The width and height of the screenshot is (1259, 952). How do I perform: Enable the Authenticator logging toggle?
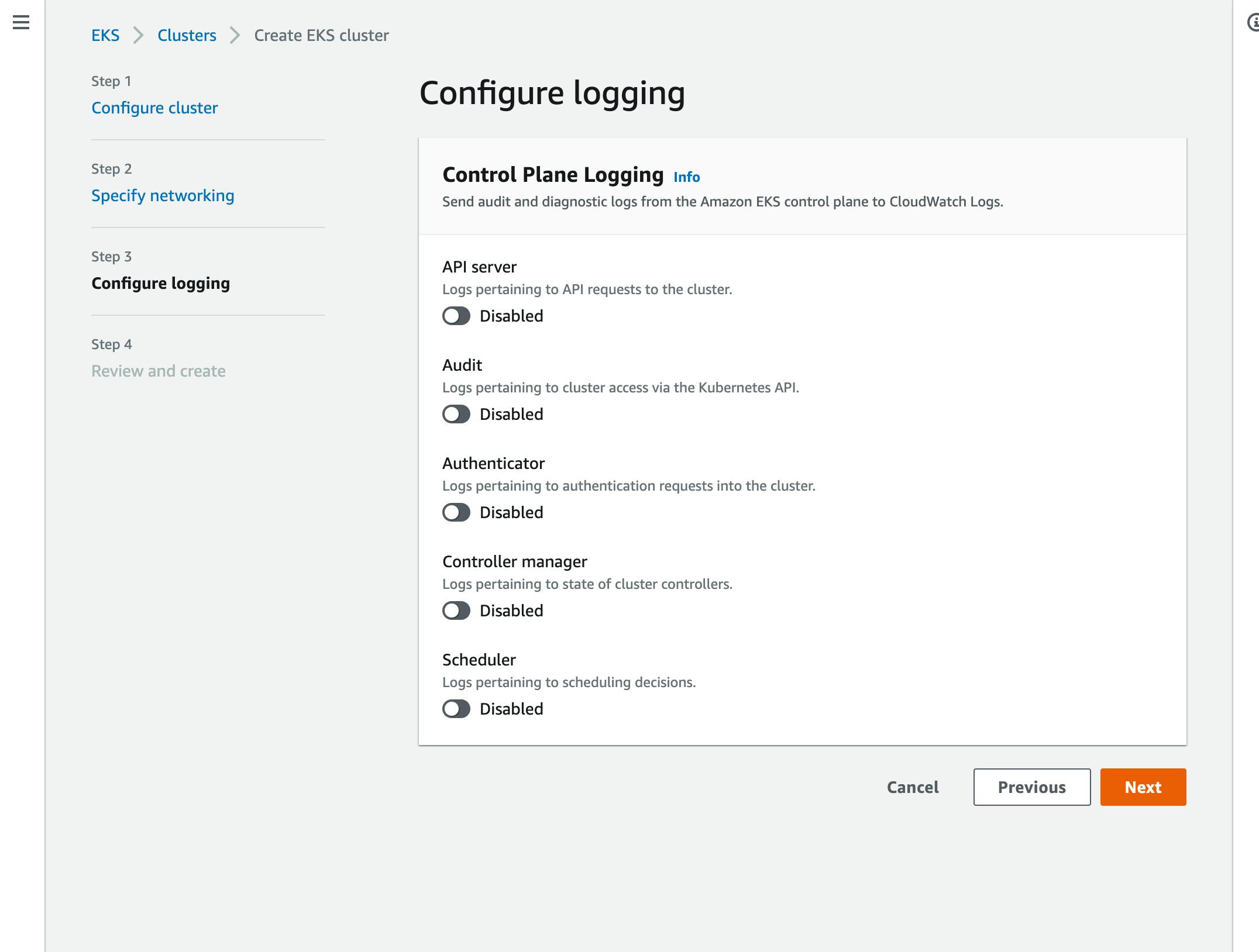(456, 512)
